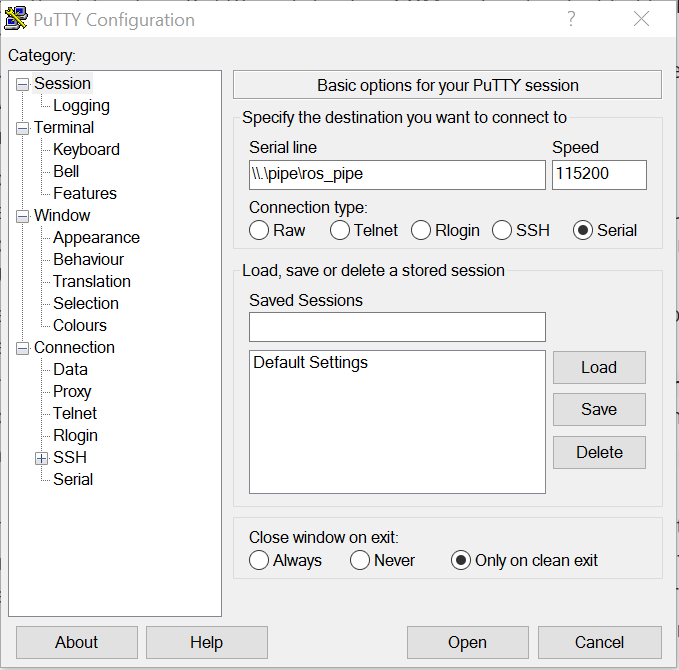Click the title bar help question mark
Viewport: 679px width, 670px height.
pyautogui.click(x=571, y=19)
